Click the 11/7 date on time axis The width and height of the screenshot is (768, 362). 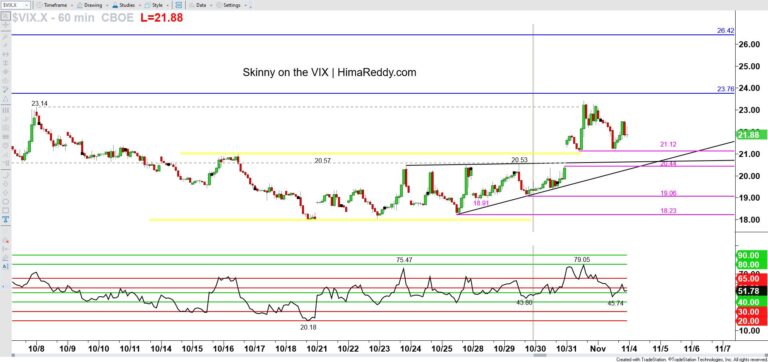tap(722, 349)
